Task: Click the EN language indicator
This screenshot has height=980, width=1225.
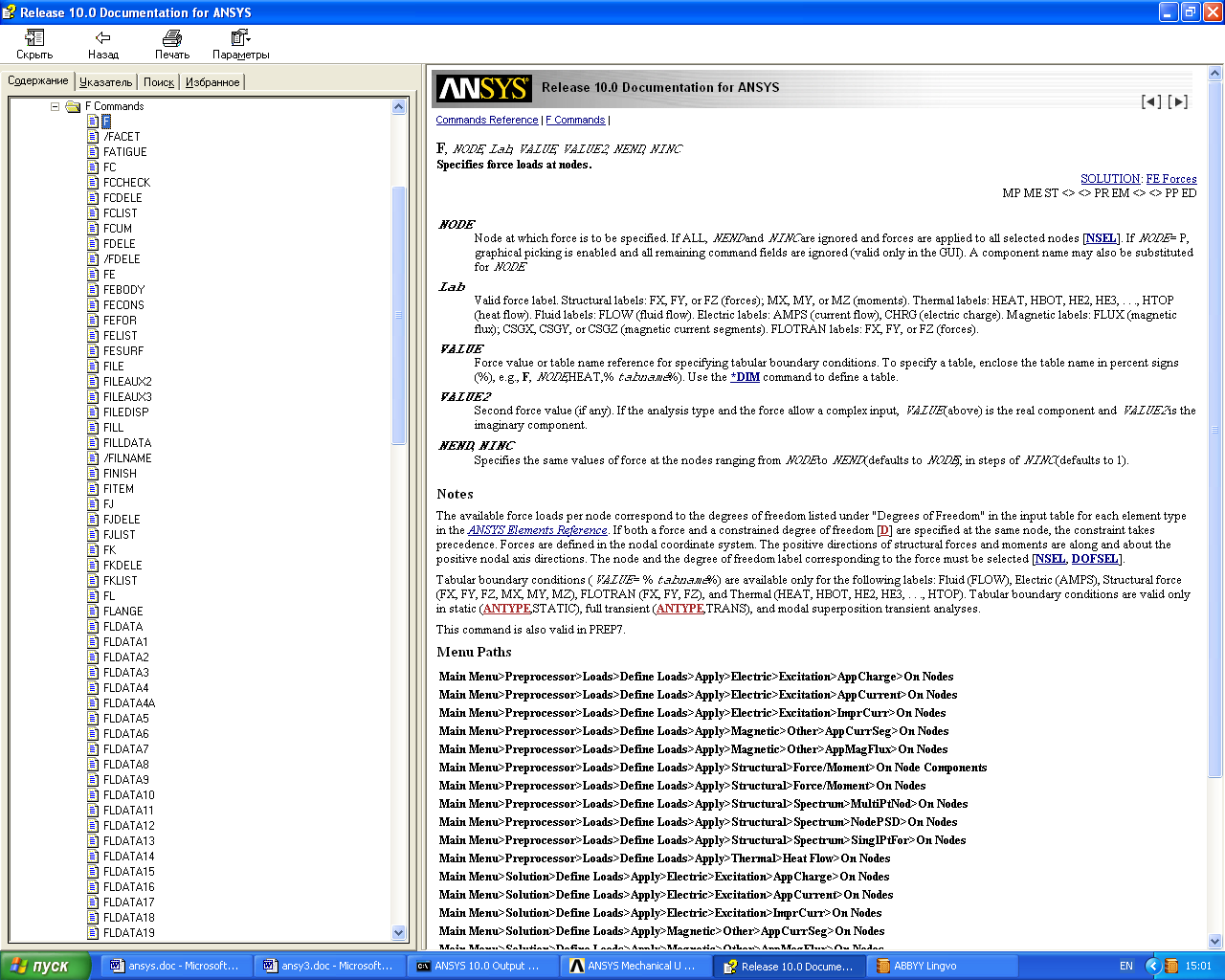Action: coord(1126,966)
